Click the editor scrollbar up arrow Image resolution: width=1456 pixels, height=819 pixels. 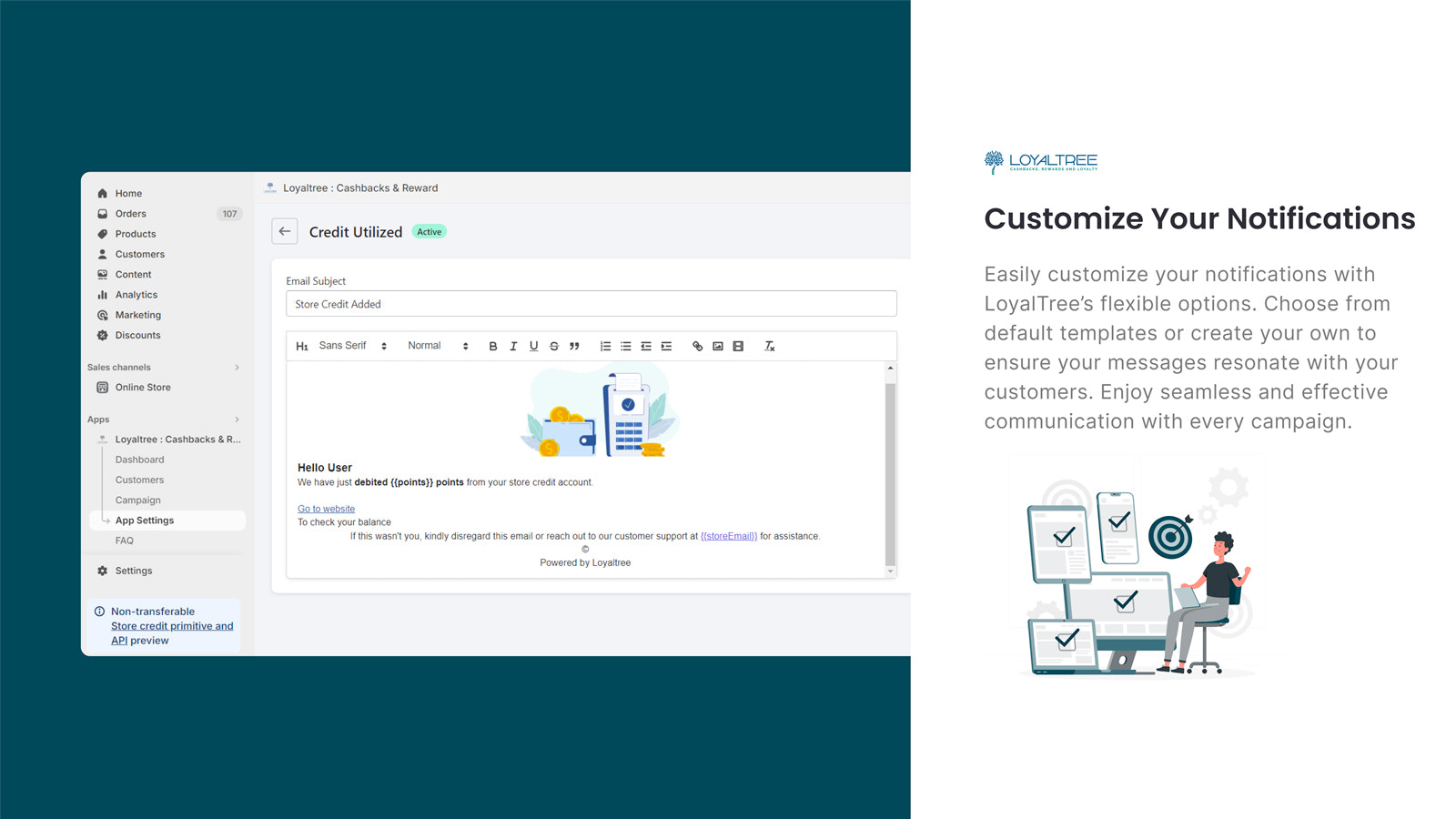click(x=891, y=368)
